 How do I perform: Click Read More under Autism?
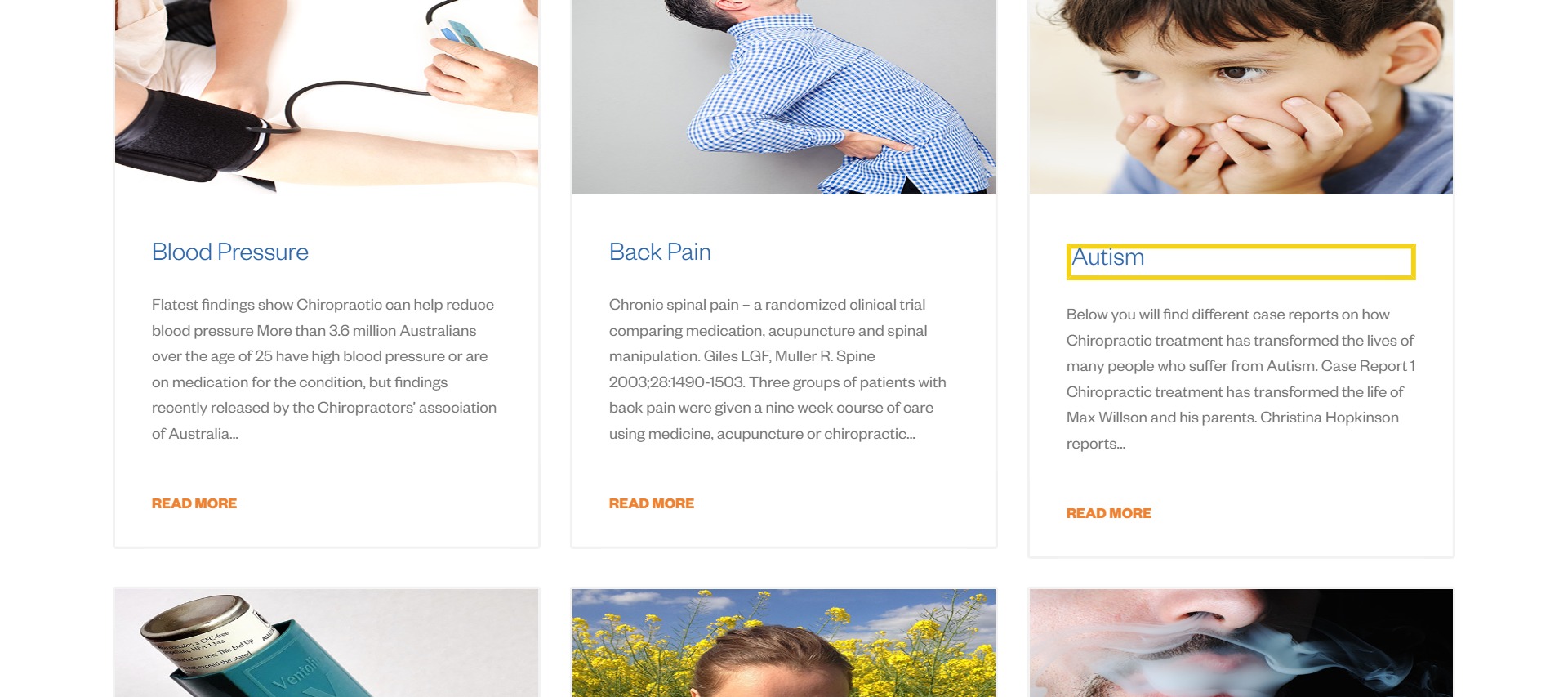click(x=1109, y=513)
